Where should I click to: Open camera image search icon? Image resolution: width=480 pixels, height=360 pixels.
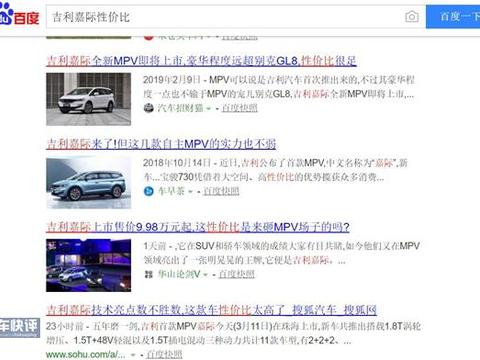click(412, 17)
